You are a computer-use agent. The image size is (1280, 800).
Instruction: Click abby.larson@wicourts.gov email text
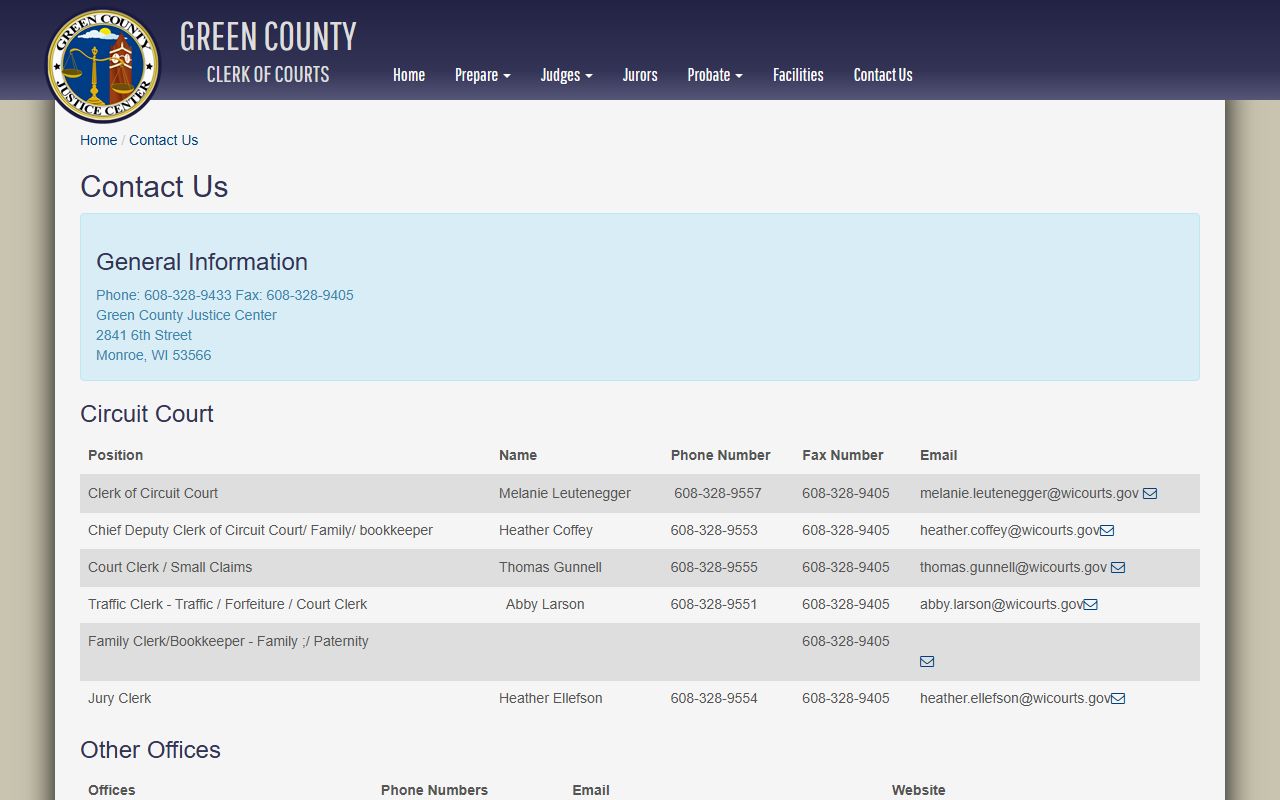[1002, 604]
